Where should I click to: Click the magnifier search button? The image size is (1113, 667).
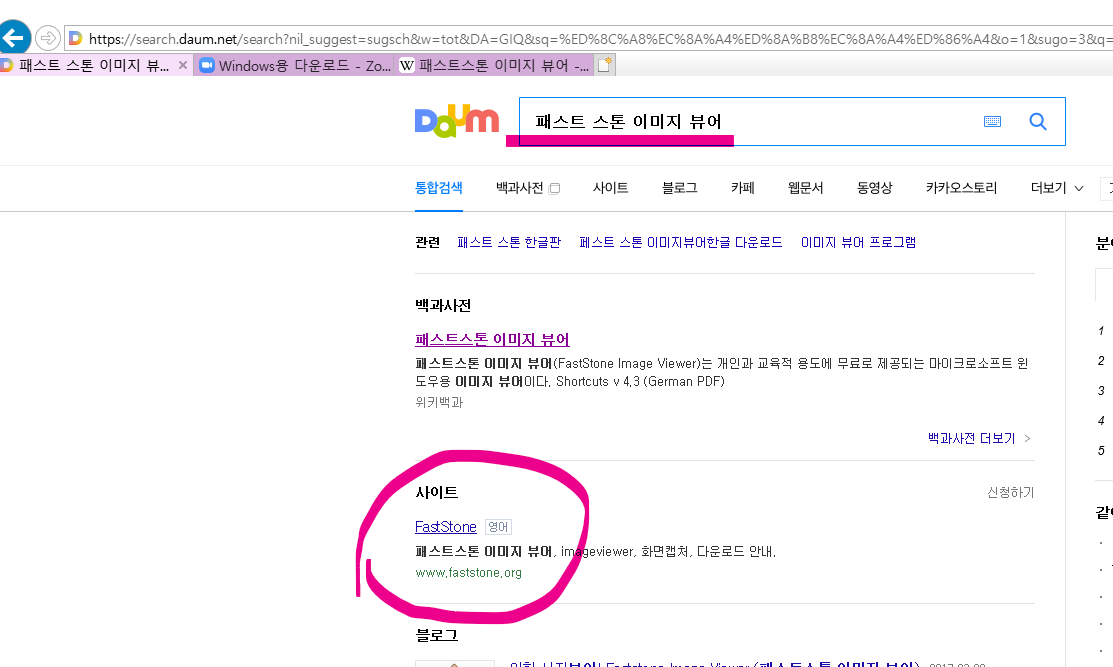tap(1038, 121)
